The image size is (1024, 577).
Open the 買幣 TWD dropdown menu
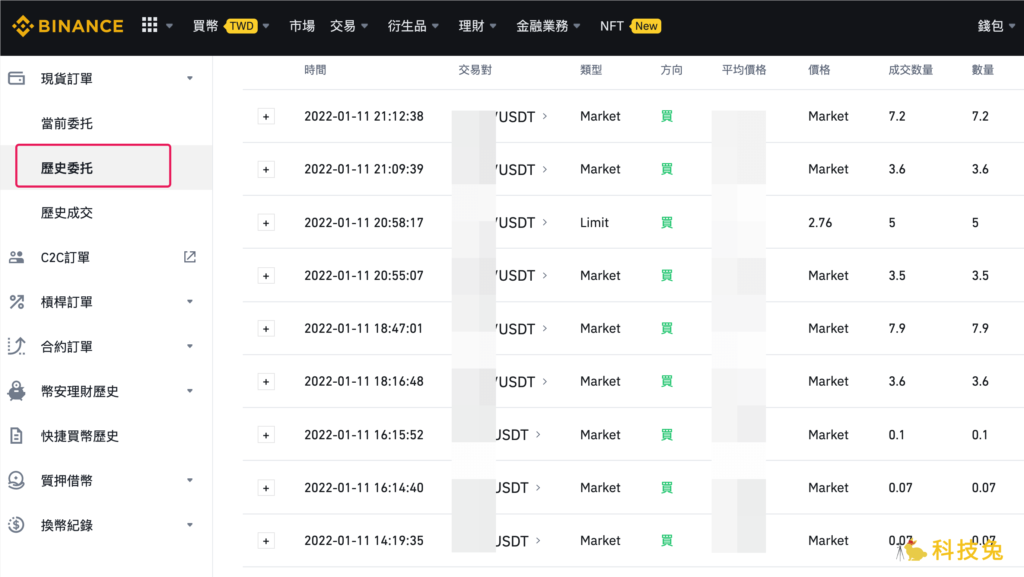point(231,26)
